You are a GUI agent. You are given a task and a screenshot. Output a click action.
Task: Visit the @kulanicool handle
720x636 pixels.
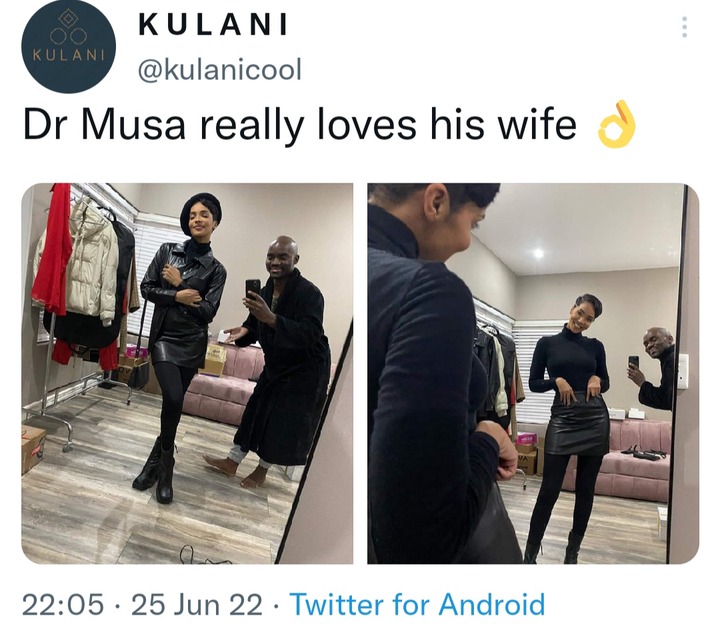pyautogui.click(x=219, y=70)
